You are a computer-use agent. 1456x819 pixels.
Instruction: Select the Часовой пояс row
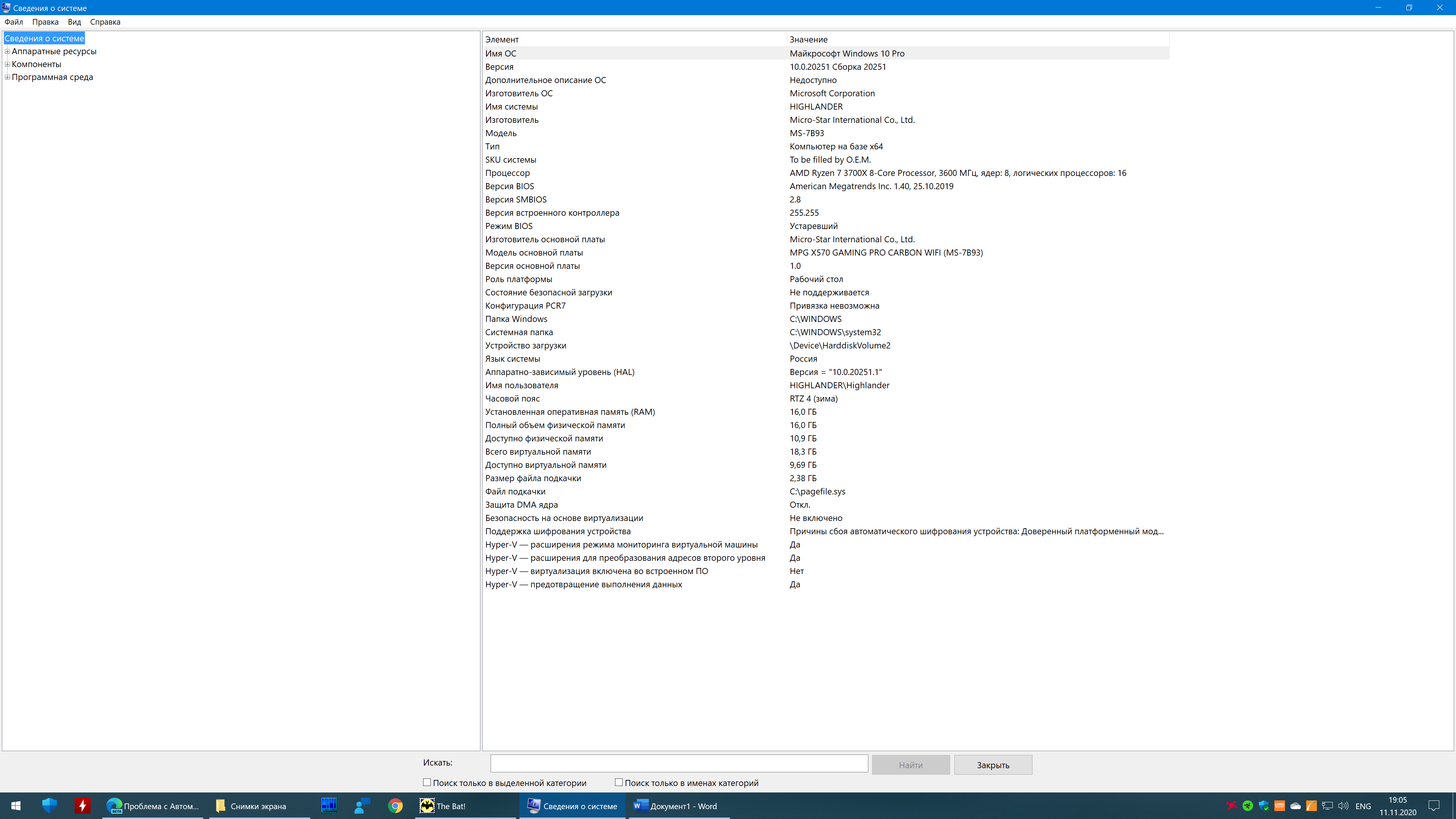[826, 399]
